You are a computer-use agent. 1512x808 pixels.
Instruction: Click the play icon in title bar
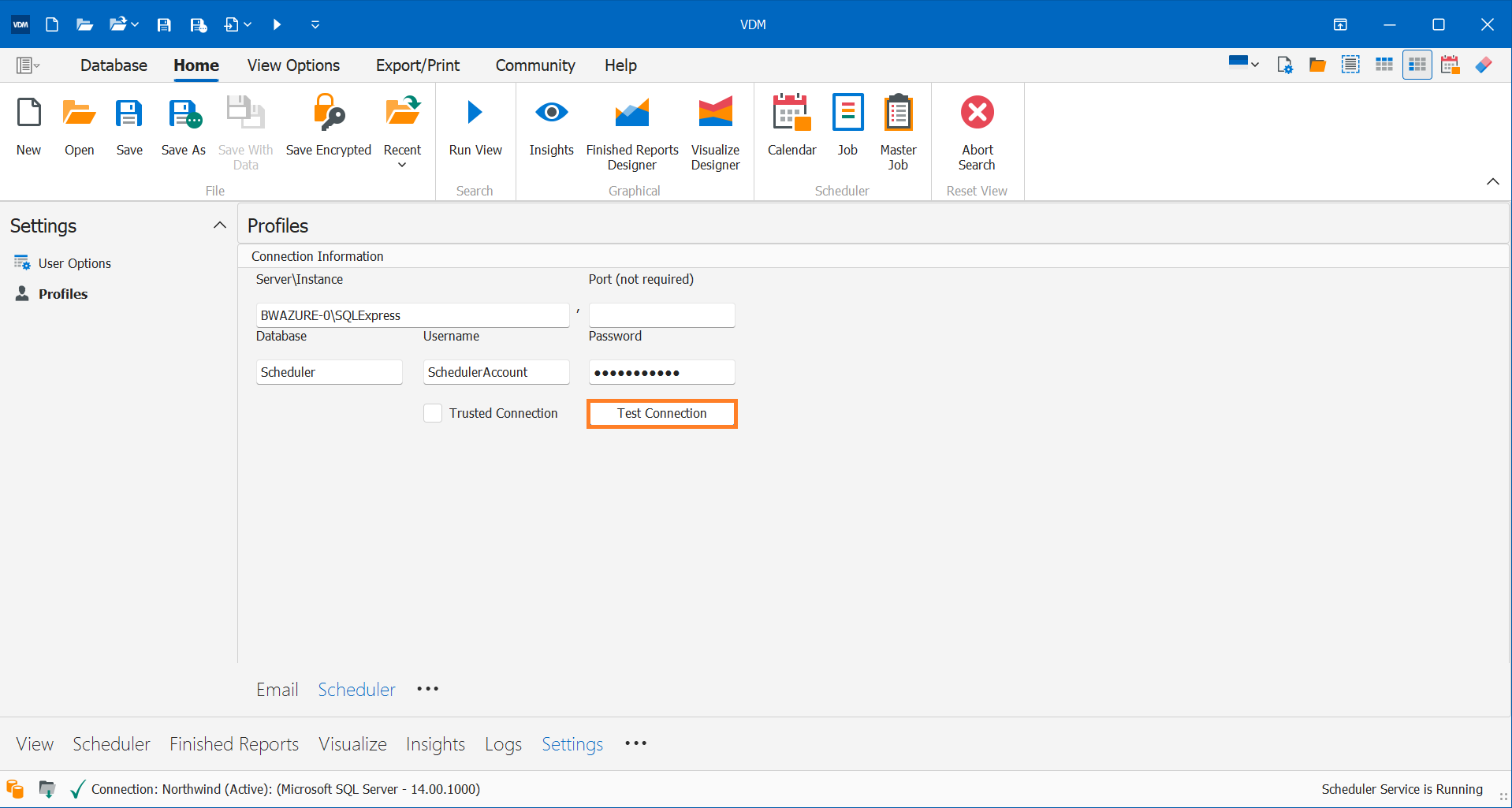[277, 24]
